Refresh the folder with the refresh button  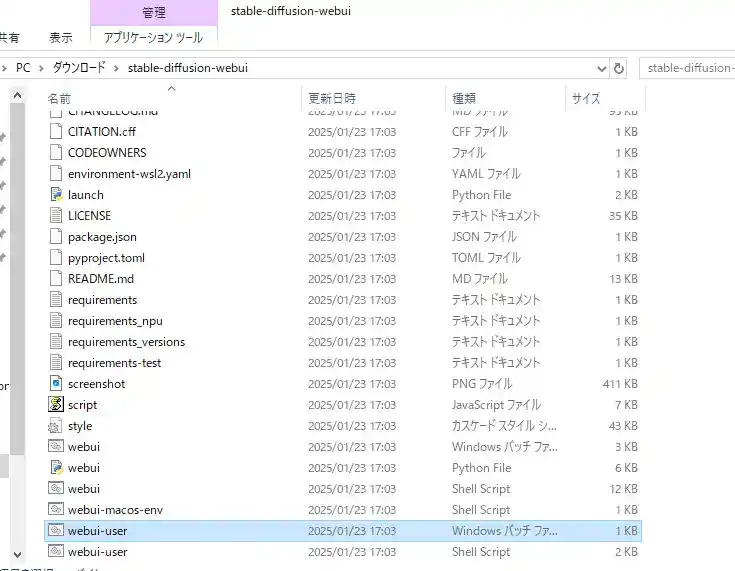619,68
